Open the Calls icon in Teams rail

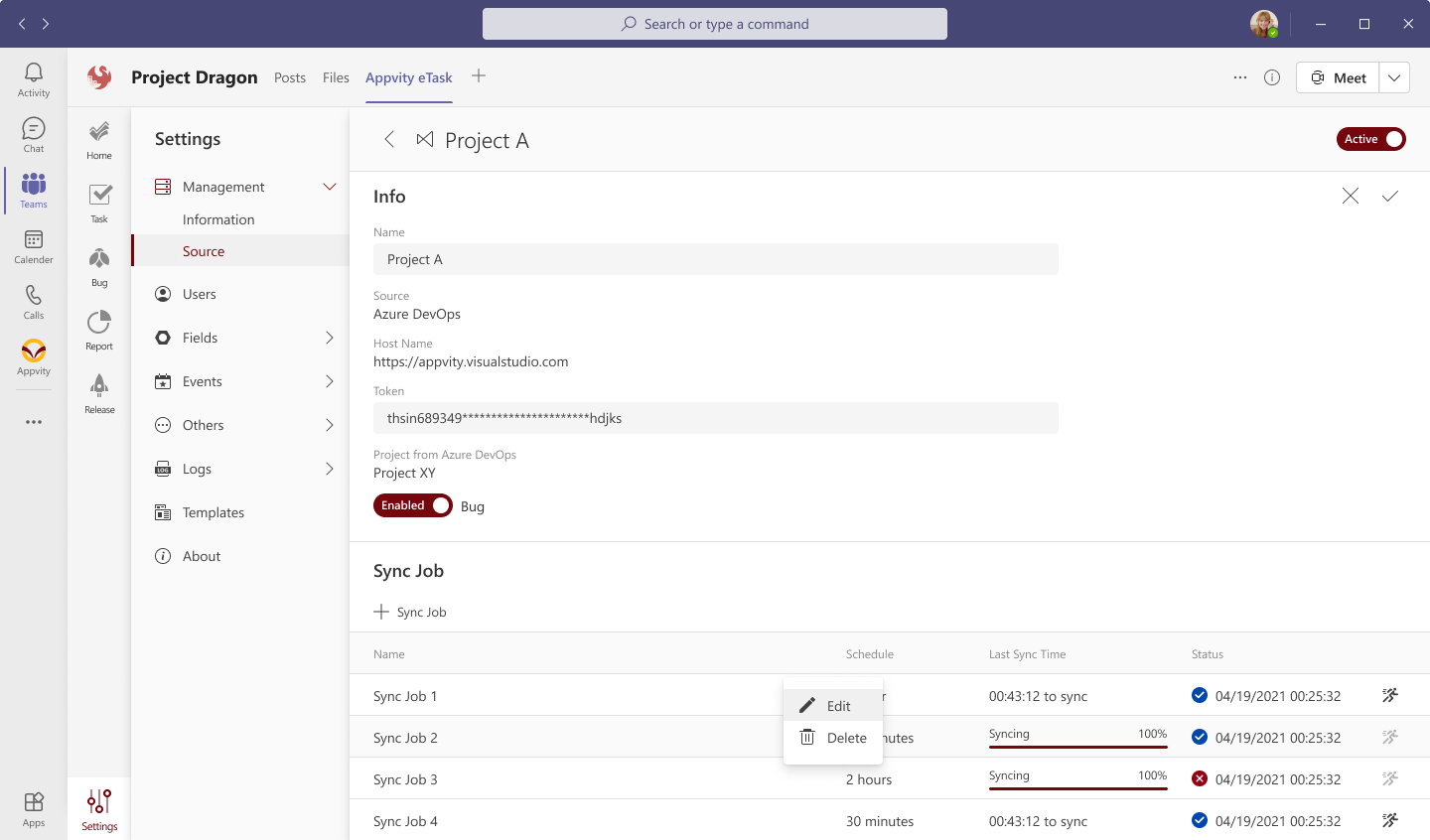click(34, 302)
